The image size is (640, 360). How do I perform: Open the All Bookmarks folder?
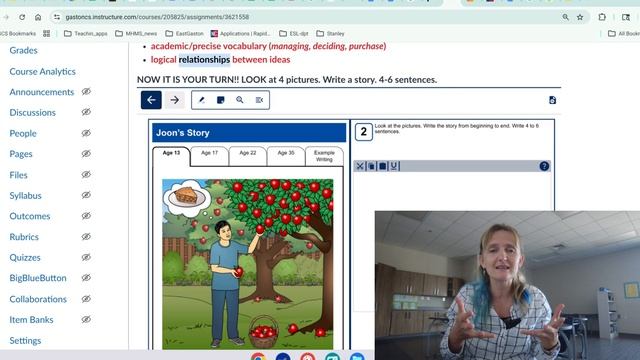624,33
